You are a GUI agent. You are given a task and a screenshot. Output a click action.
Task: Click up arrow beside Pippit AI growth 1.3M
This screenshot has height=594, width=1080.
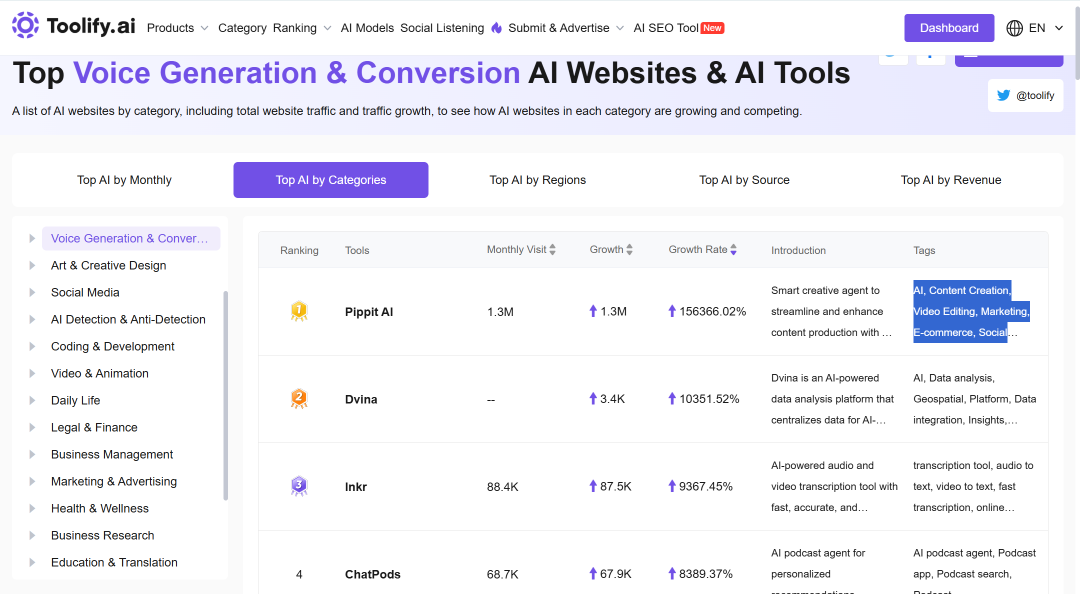click(593, 311)
